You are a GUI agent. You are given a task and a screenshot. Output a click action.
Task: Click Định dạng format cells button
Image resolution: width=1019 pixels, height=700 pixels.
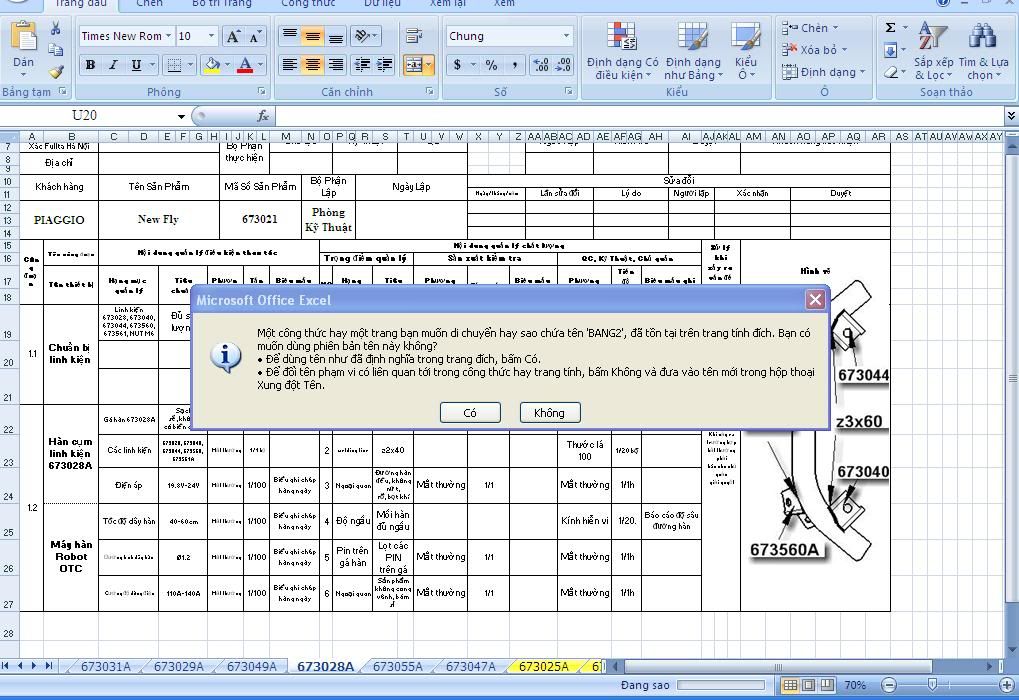[823, 71]
